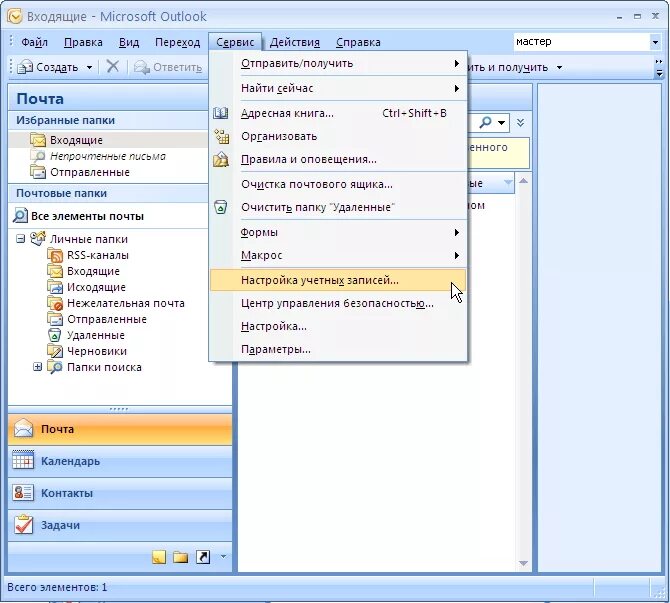
Task: Open the Найти сейчас submenu
Action: point(338,88)
